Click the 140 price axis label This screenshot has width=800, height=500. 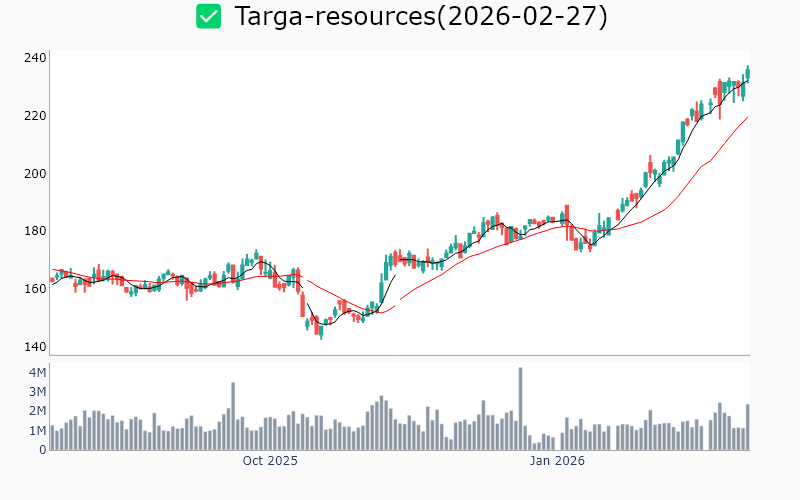[x=36, y=347]
